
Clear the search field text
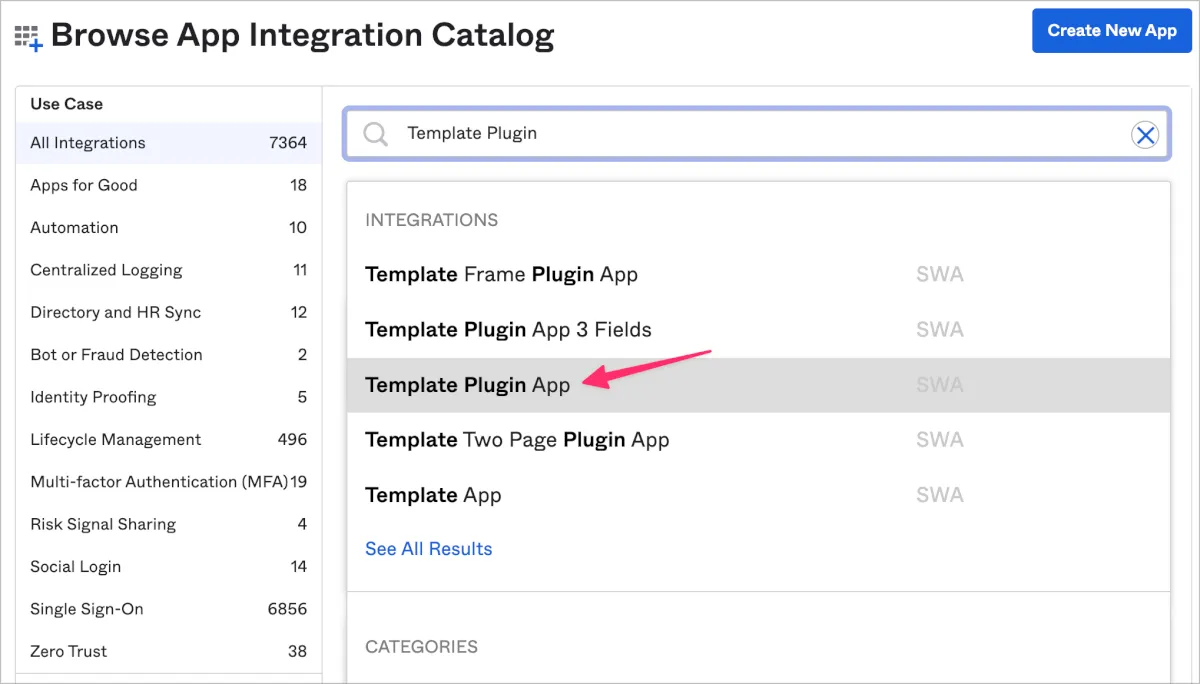[1144, 134]
